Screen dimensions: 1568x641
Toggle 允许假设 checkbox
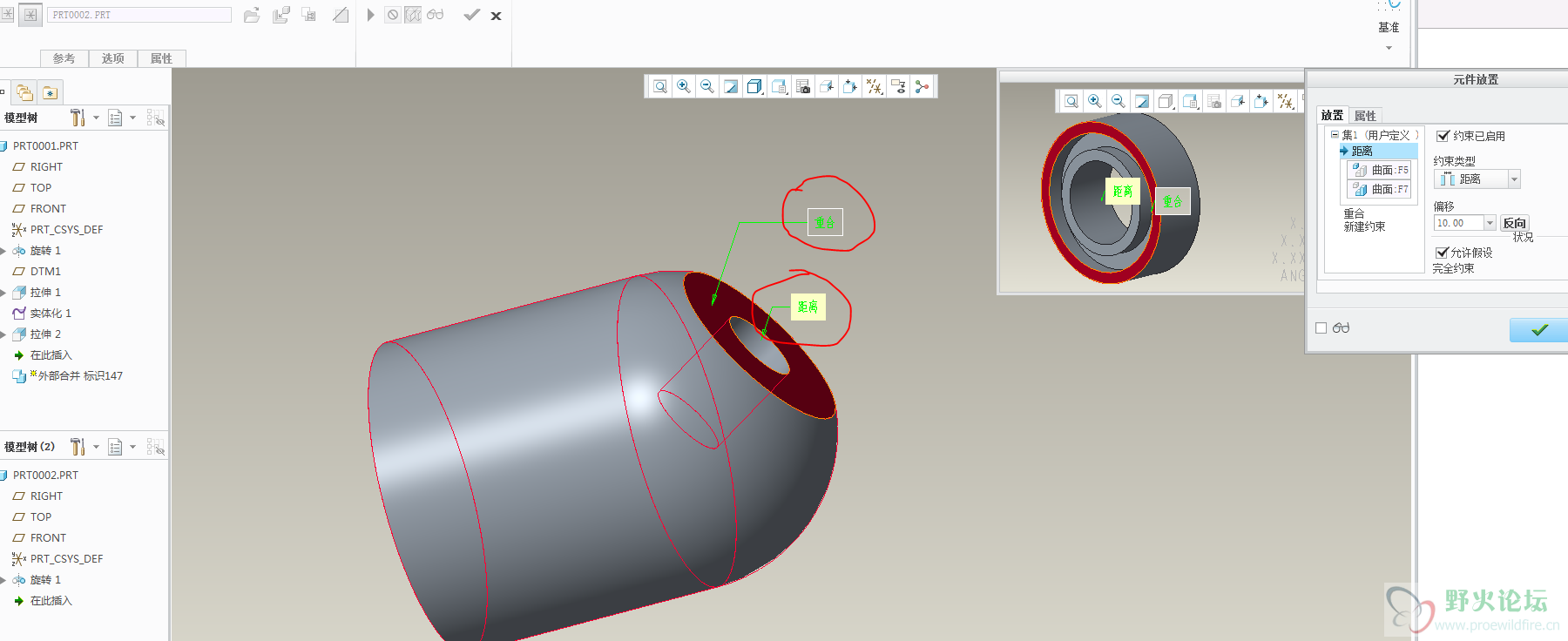1443,253
